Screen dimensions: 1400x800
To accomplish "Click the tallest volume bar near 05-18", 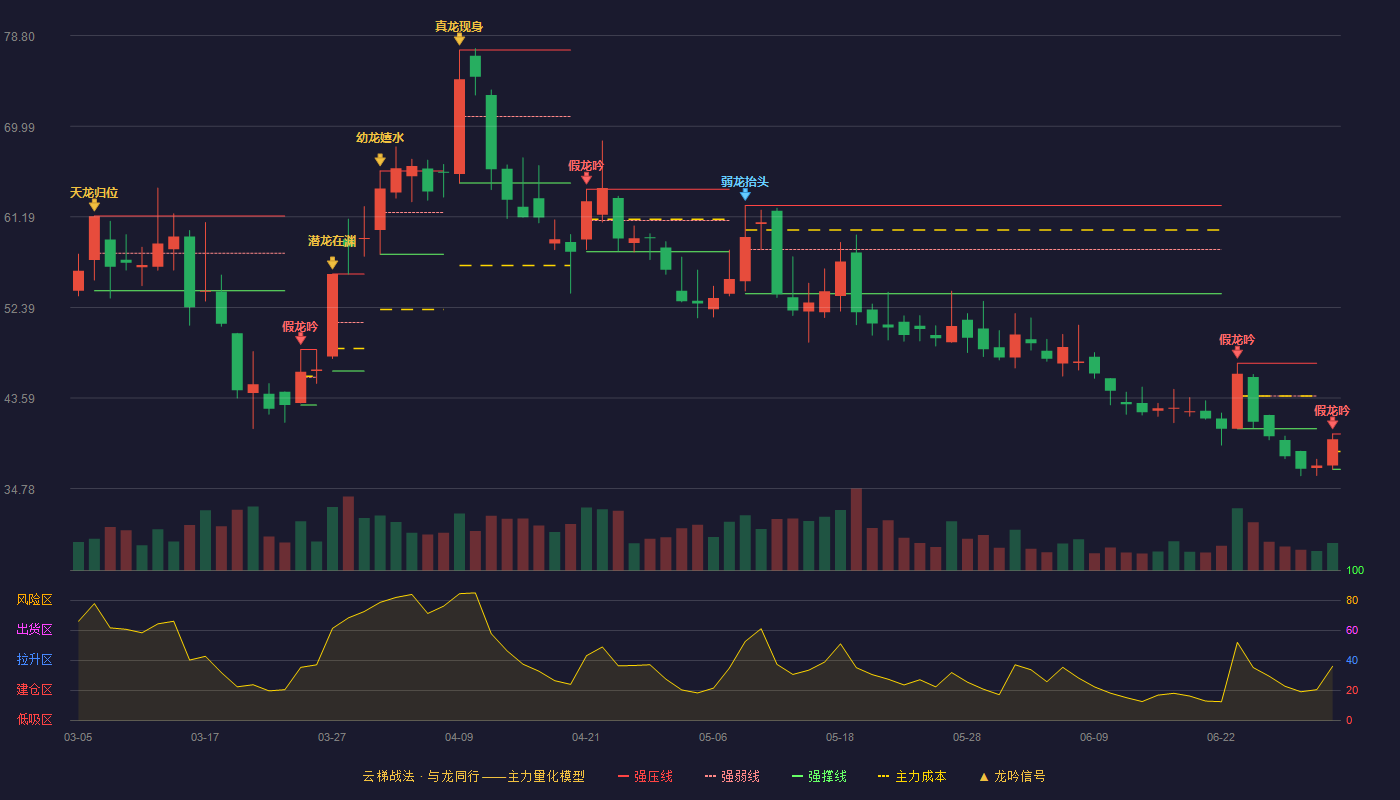I will click(856, 529).
